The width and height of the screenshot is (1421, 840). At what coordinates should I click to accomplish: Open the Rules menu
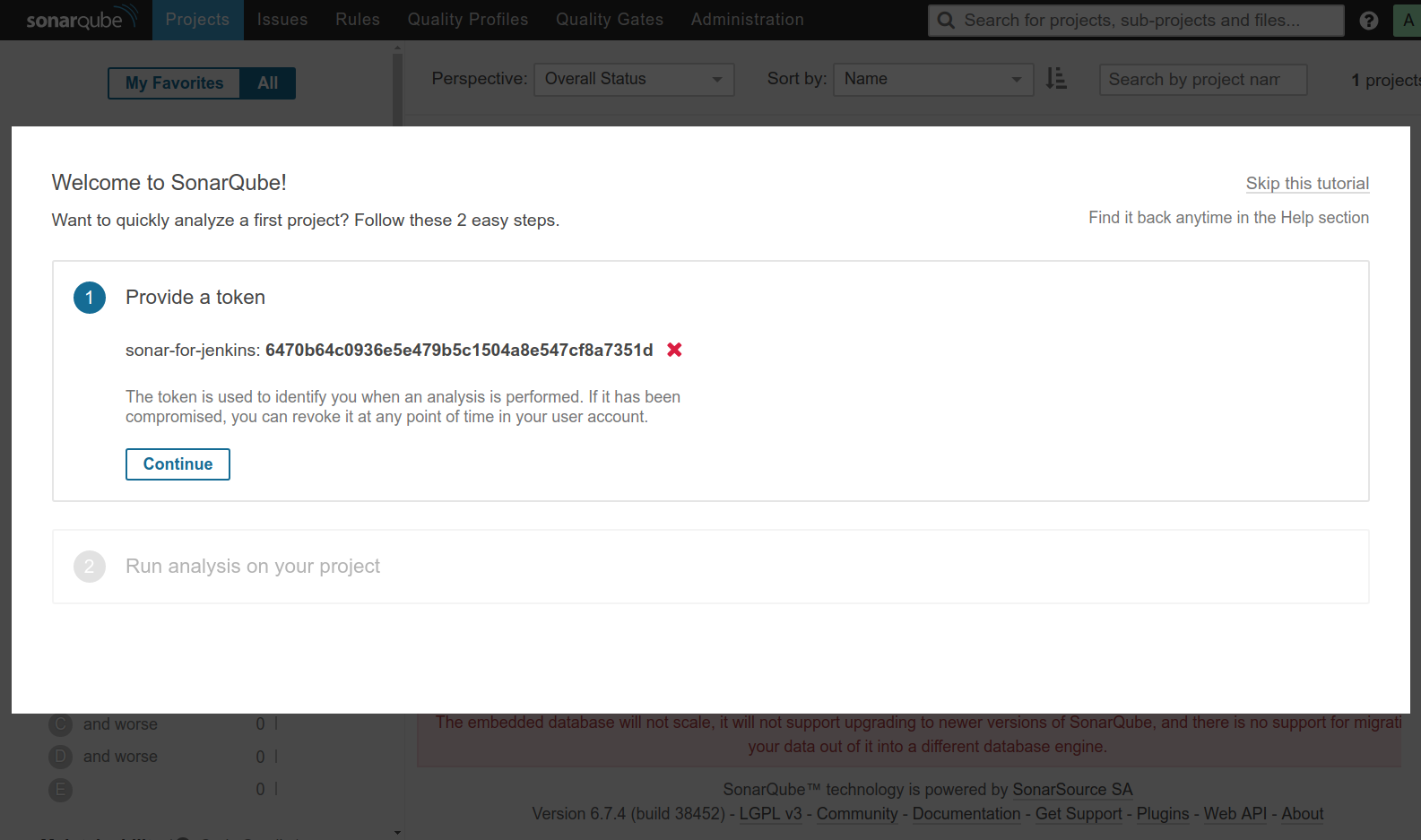pyautogui.click(x=358, y=20)
